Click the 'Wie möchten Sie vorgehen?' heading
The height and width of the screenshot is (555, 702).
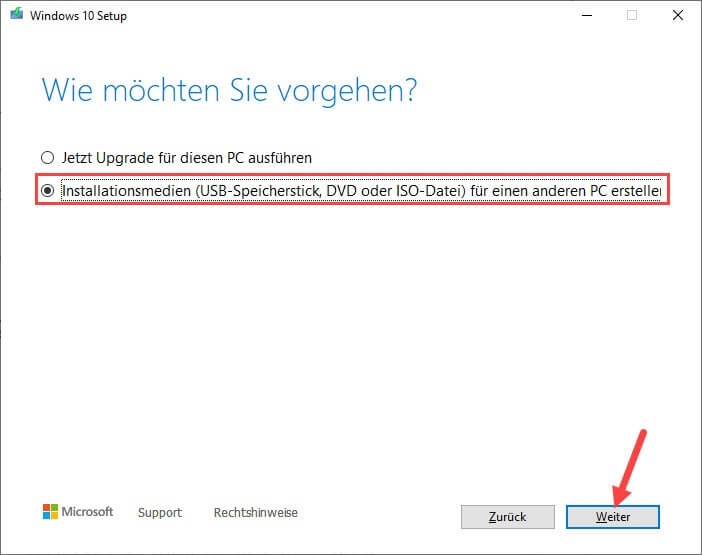[x=229, y=91]
